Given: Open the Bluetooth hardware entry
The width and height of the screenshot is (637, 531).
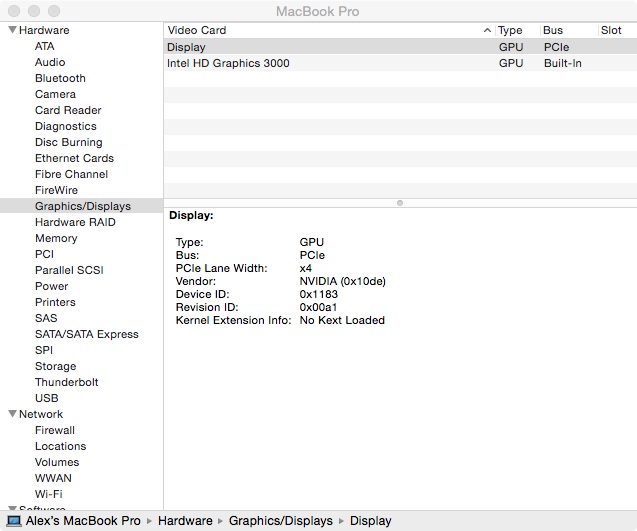Looking at the screenshot, I should pyautogui.click(x=60, y=78).
